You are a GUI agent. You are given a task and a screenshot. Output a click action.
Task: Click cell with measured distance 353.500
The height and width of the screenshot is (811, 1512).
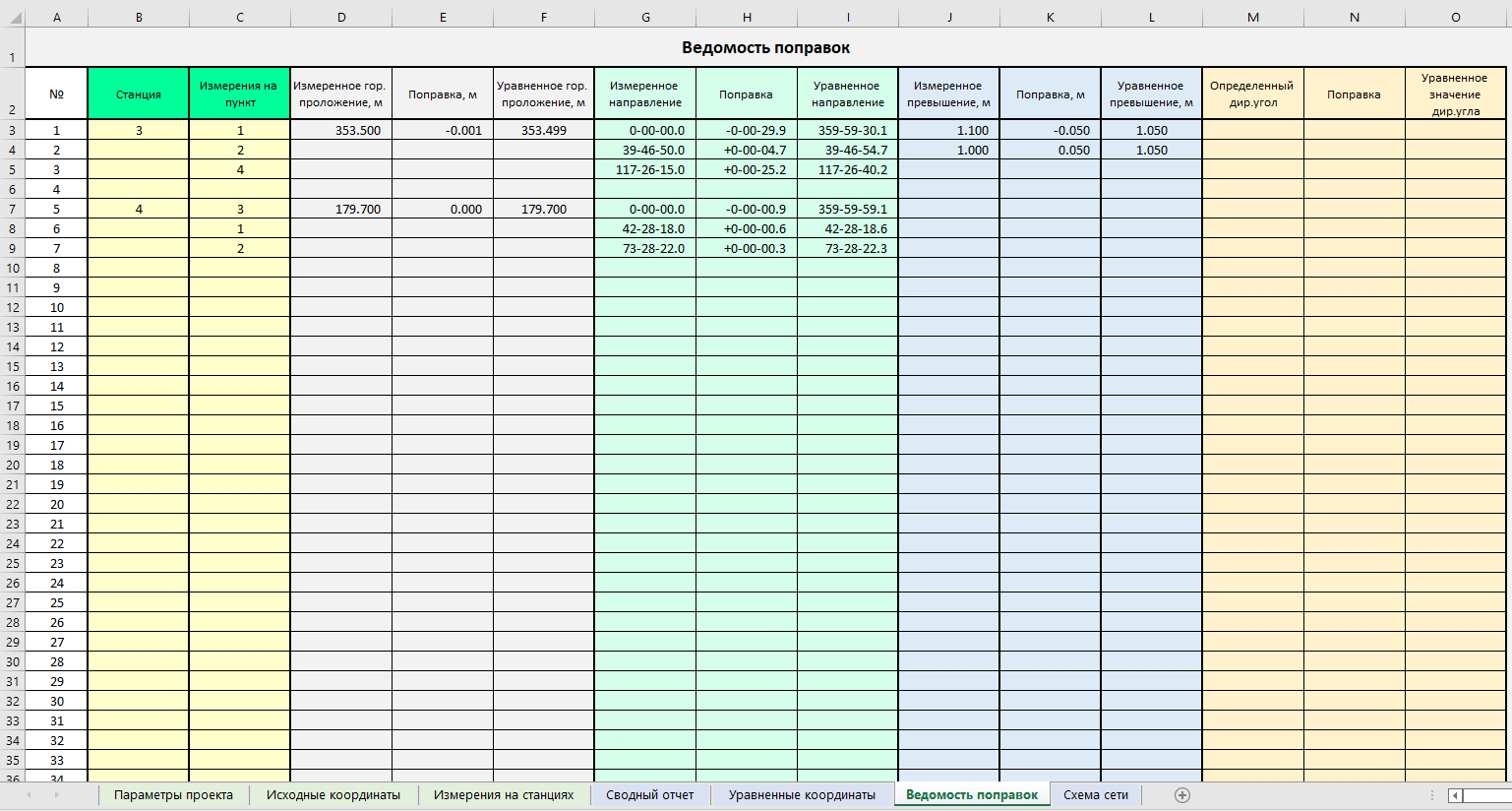point(341,130)
